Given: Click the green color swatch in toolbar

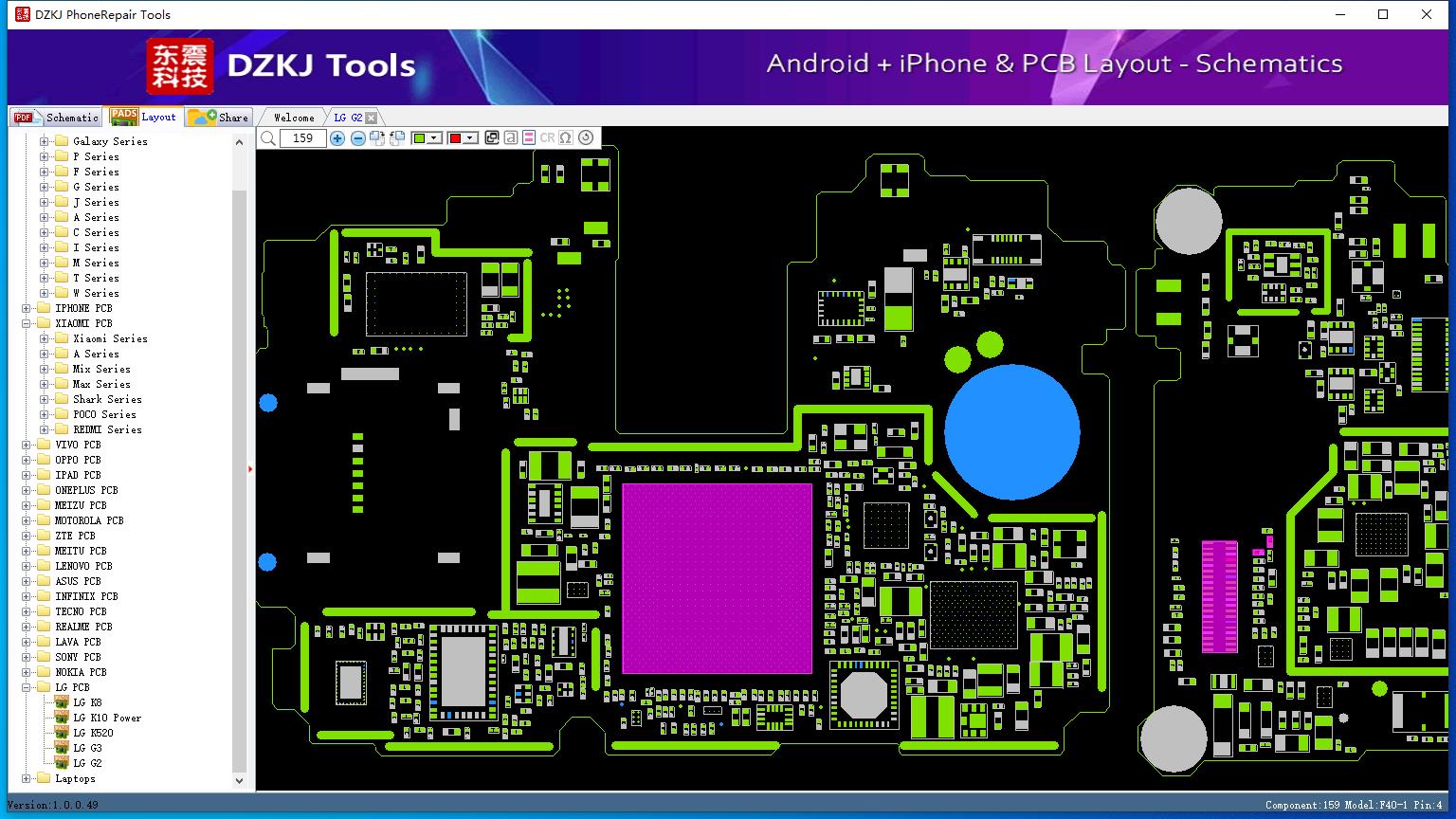Looking at the screenshot, I should [x=420, y=138].
